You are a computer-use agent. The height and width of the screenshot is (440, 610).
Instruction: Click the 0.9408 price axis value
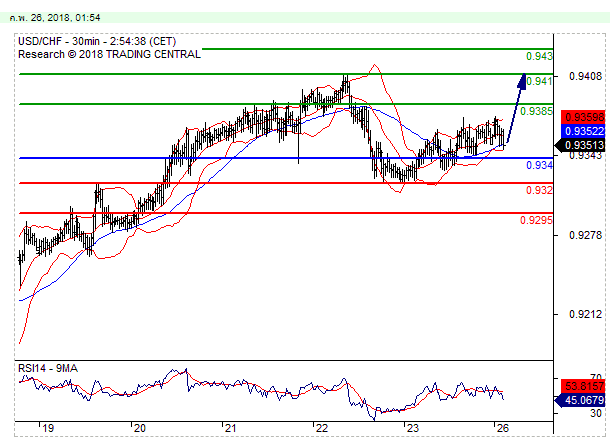pyautogui.click(x=585, y=76)
